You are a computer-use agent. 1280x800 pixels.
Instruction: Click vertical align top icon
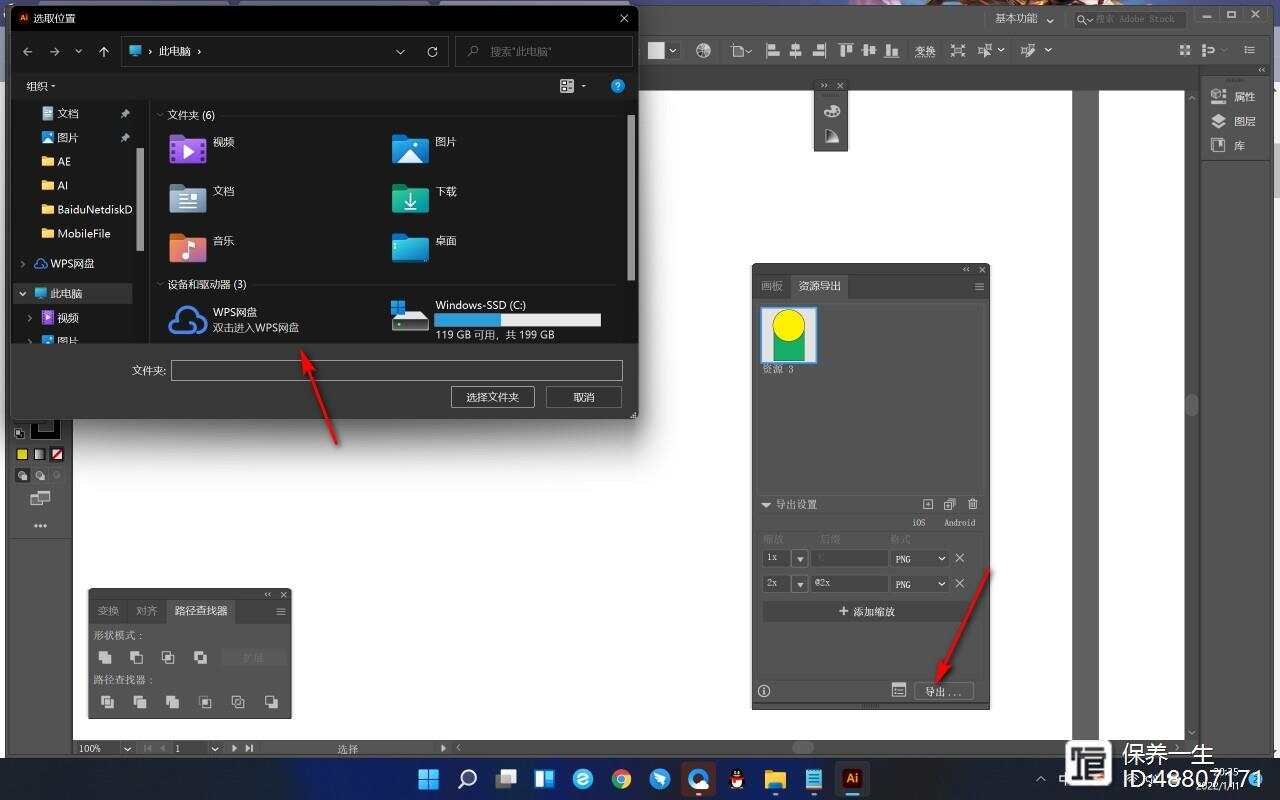point(846,50)
